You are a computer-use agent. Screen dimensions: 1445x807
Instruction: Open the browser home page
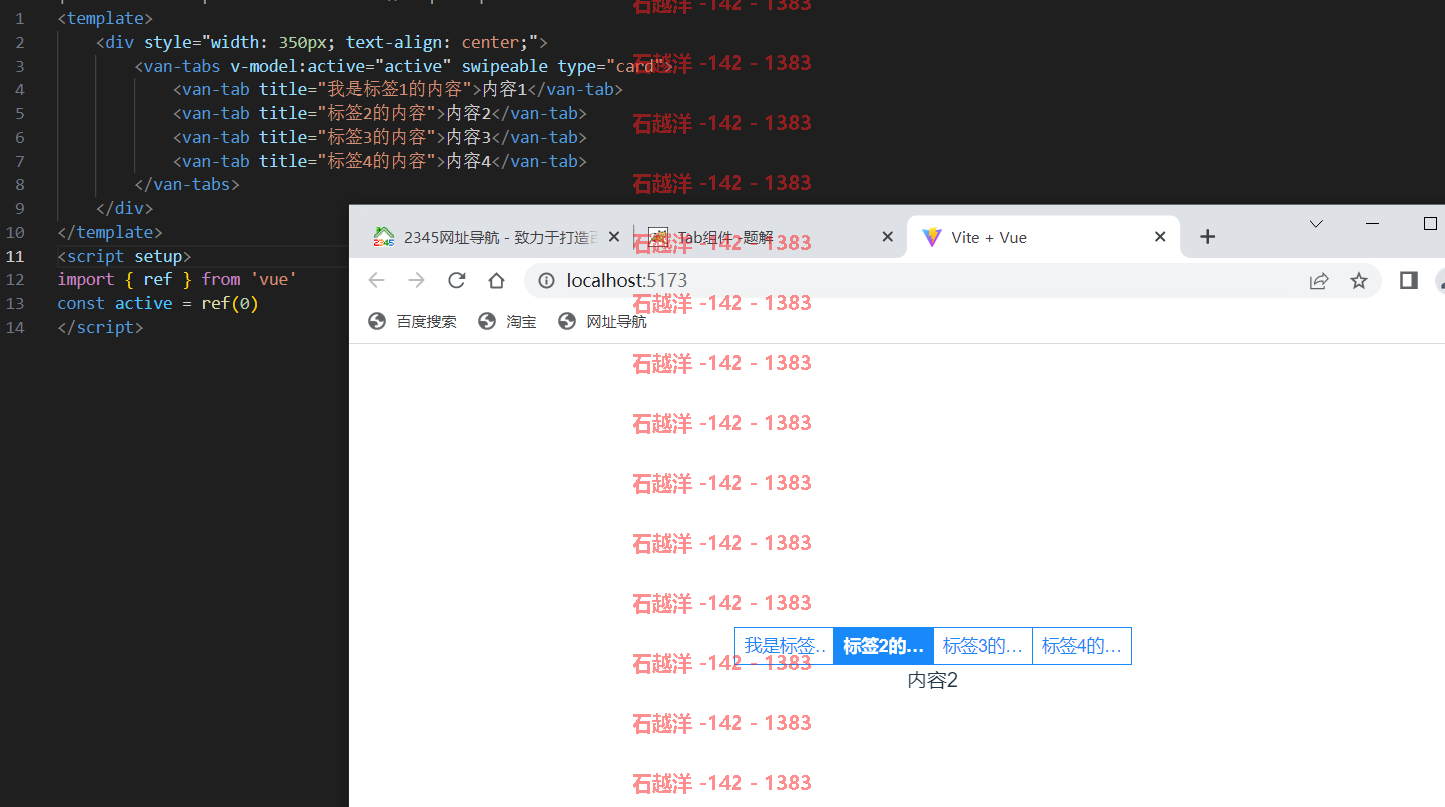click(x=496, y=280)
